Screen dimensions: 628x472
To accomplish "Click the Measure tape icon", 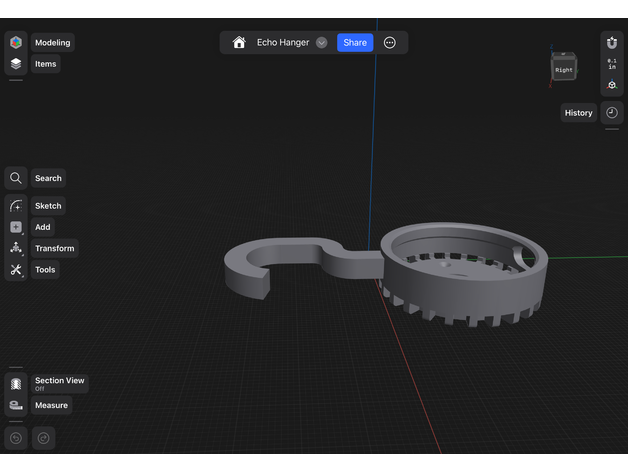I will click(x=16, y=405).
